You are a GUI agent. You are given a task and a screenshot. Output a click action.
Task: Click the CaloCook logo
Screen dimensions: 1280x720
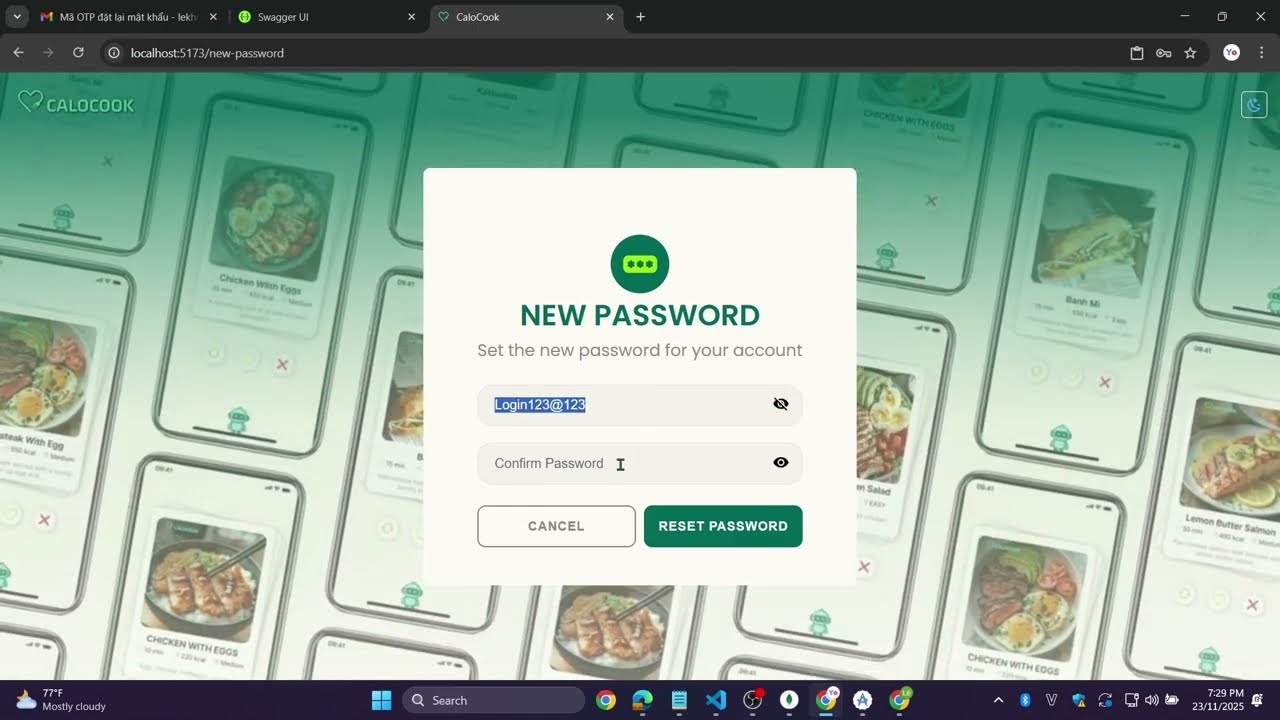tap(77, 103)
